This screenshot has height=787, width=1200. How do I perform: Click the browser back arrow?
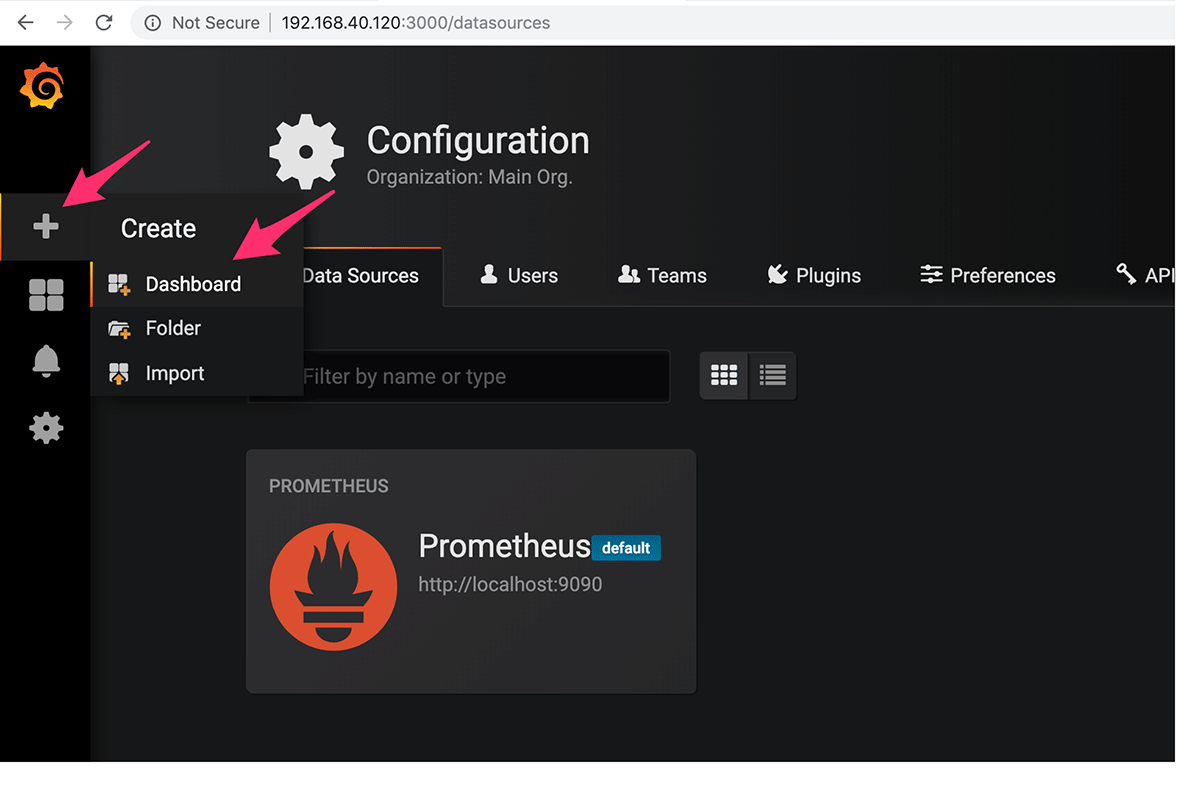(26, 22)
